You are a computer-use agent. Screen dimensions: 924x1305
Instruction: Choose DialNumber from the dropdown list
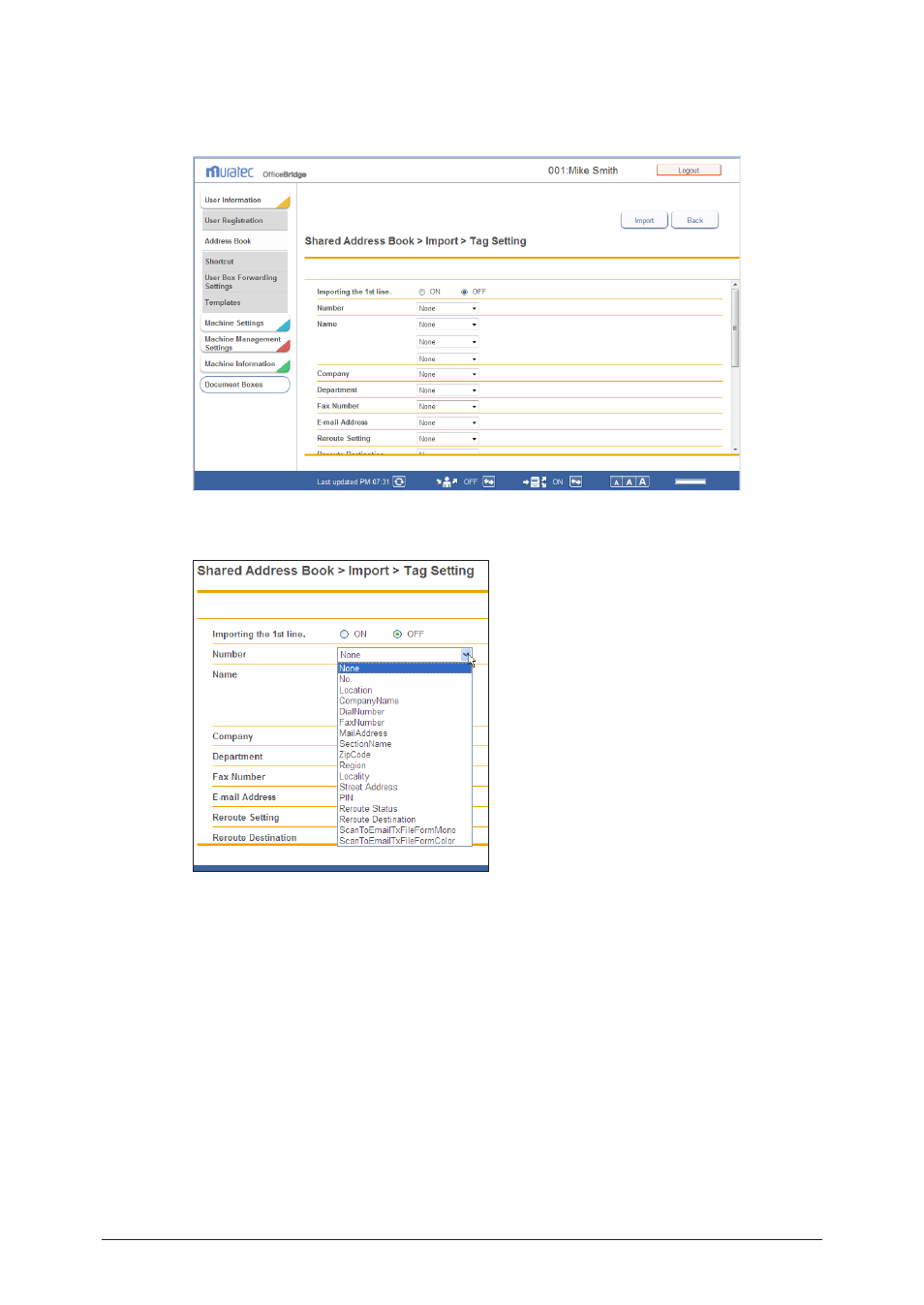point(404,712)
